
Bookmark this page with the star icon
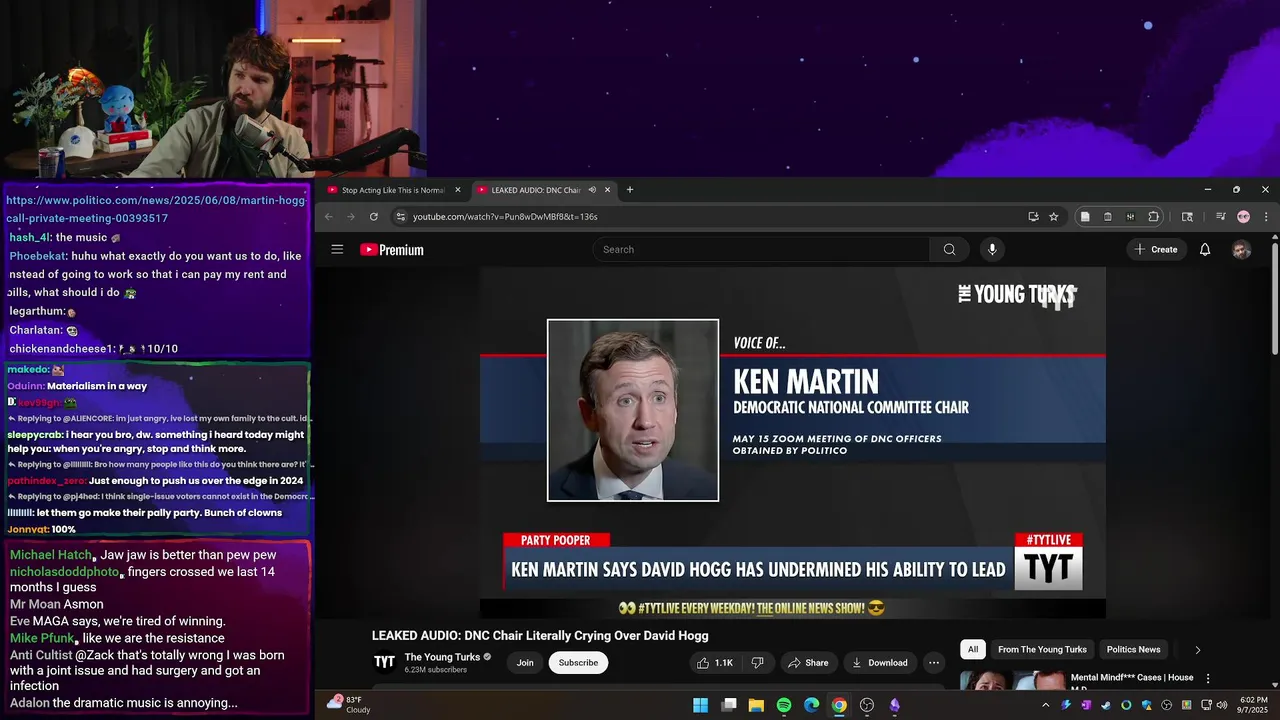coord(1053,216)
